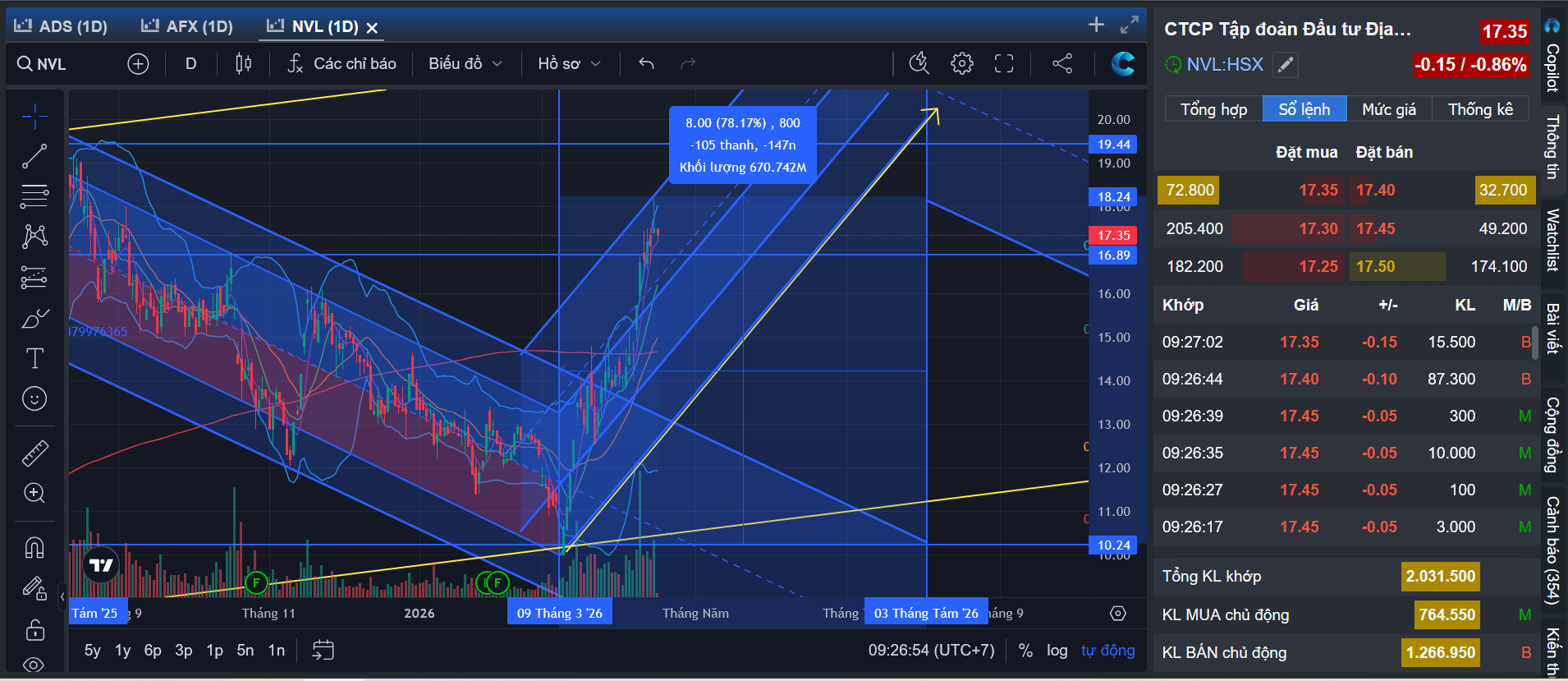1568x681 pixels.
Task: Close the NVL (1D) chart tab
Action: pos(372,28)
